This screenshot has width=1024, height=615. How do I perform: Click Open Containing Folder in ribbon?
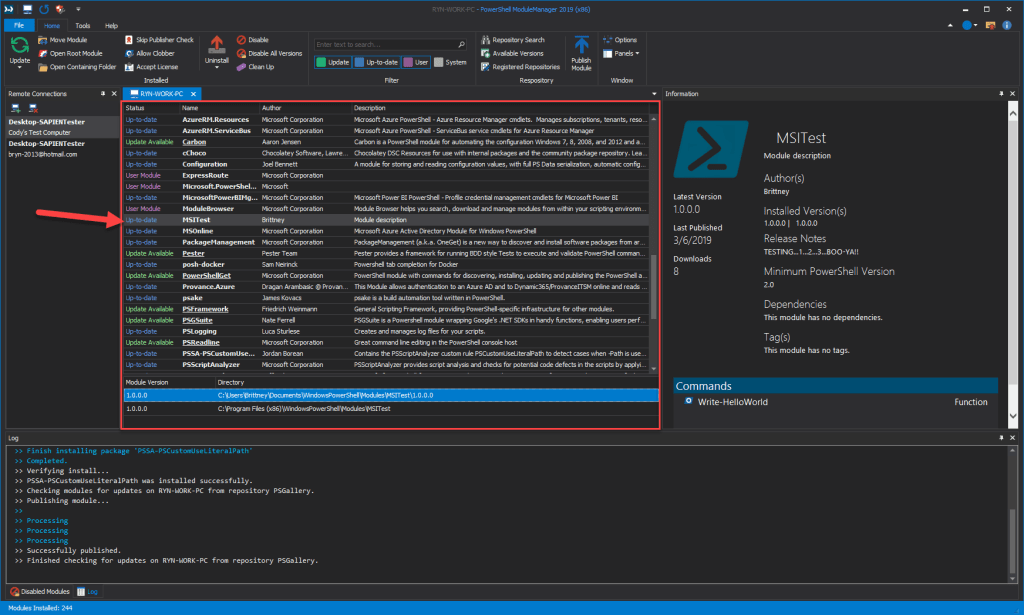click(77, 67)
